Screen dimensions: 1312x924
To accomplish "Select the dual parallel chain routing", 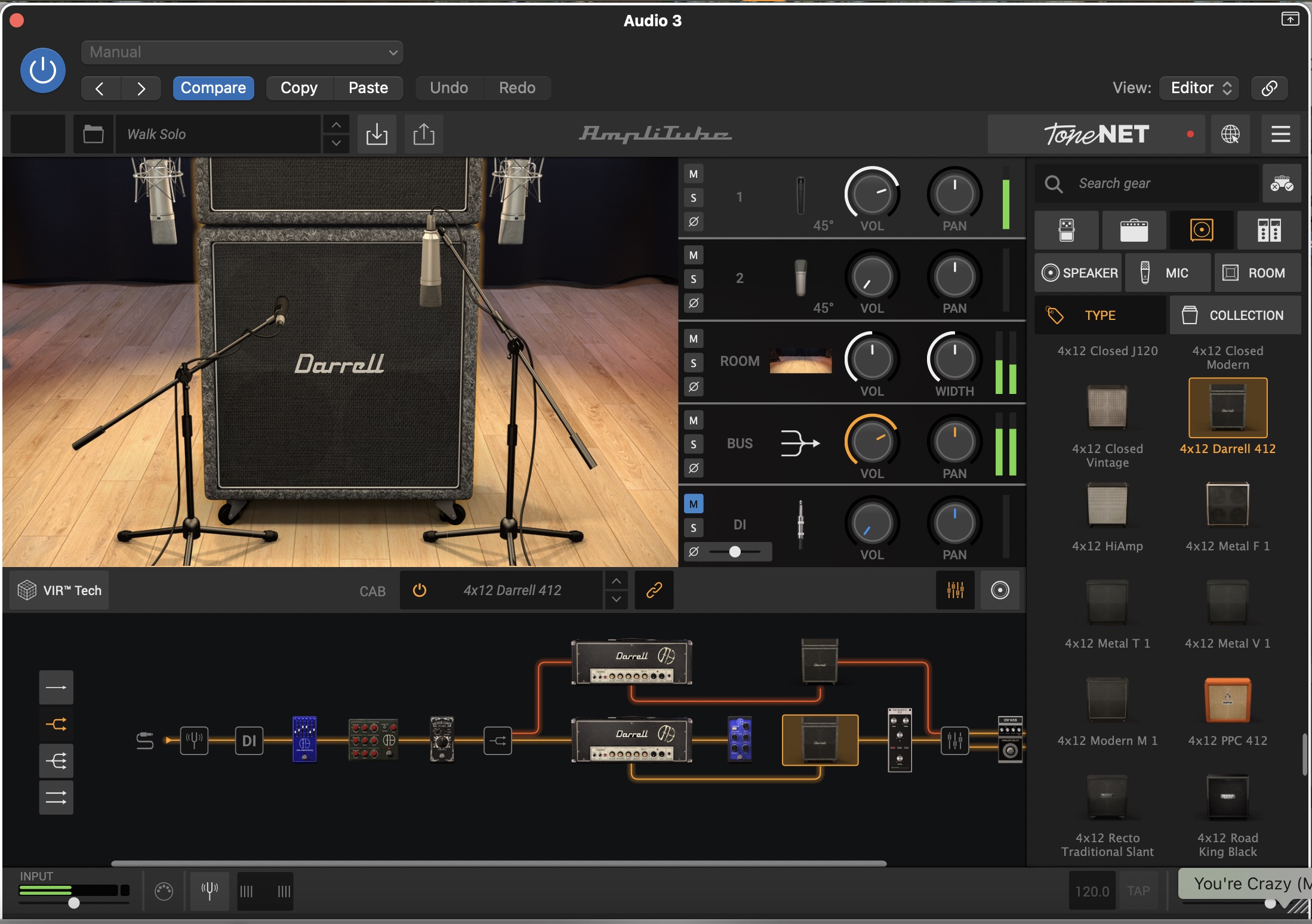I will click(56, 797).
